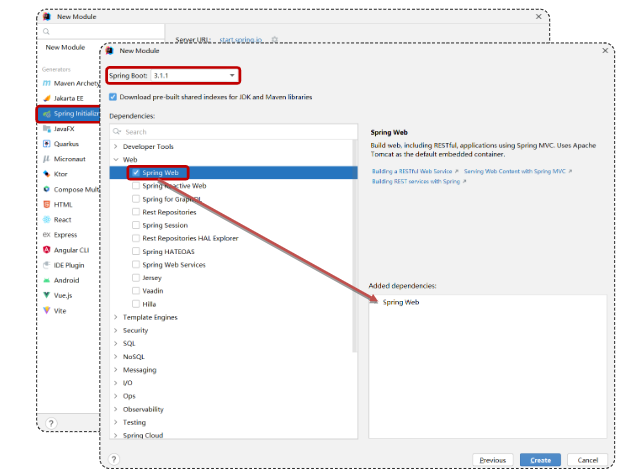Screen dimensions: 629x475
Task: Click the Compose Multiplatform generator icon
Action: coord(47,189)
